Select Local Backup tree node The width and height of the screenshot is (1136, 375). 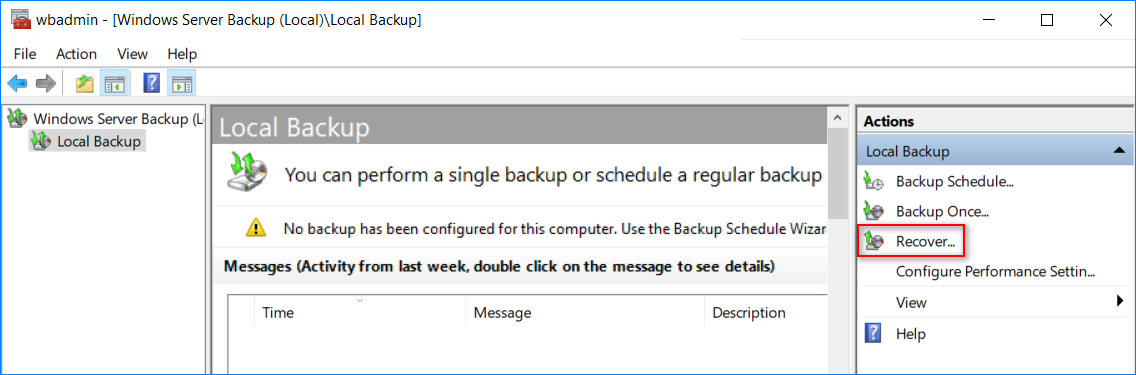click(99, 141)
